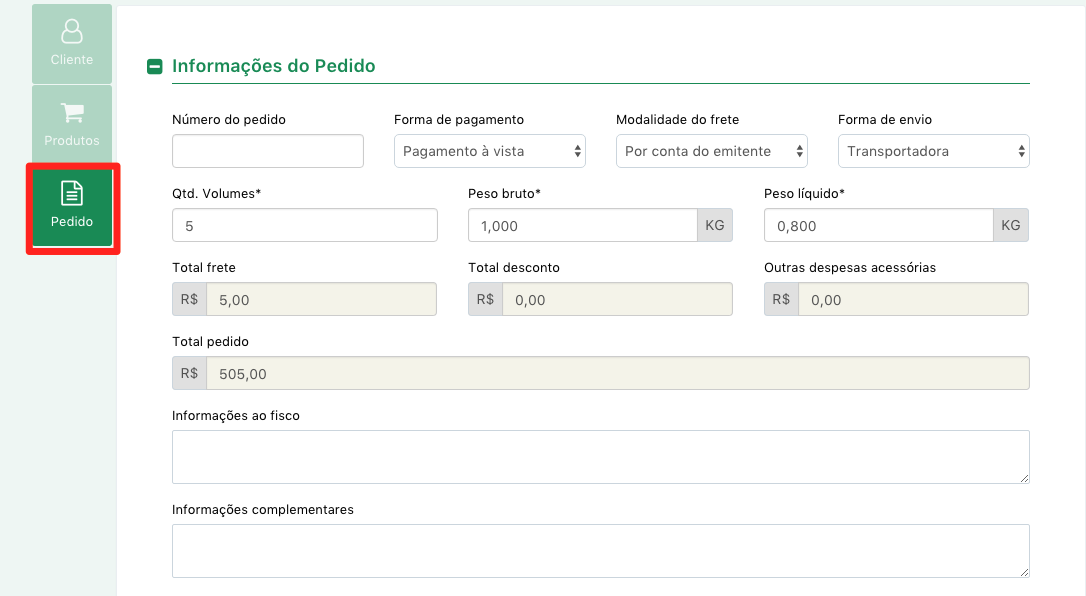Click the Peso líquido input field
The image size is (1086, 596).
878,225
